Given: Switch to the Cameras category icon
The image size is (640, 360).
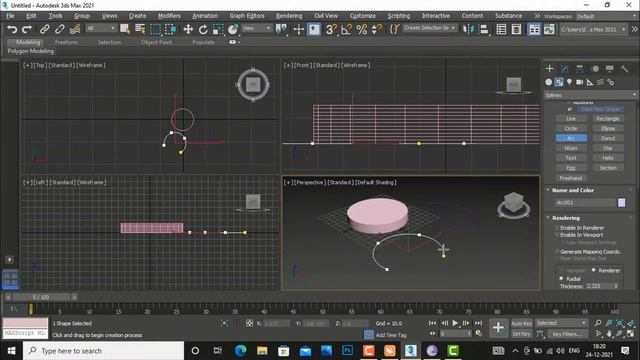Looking at the screenshot, I should (x=580, y=82).
